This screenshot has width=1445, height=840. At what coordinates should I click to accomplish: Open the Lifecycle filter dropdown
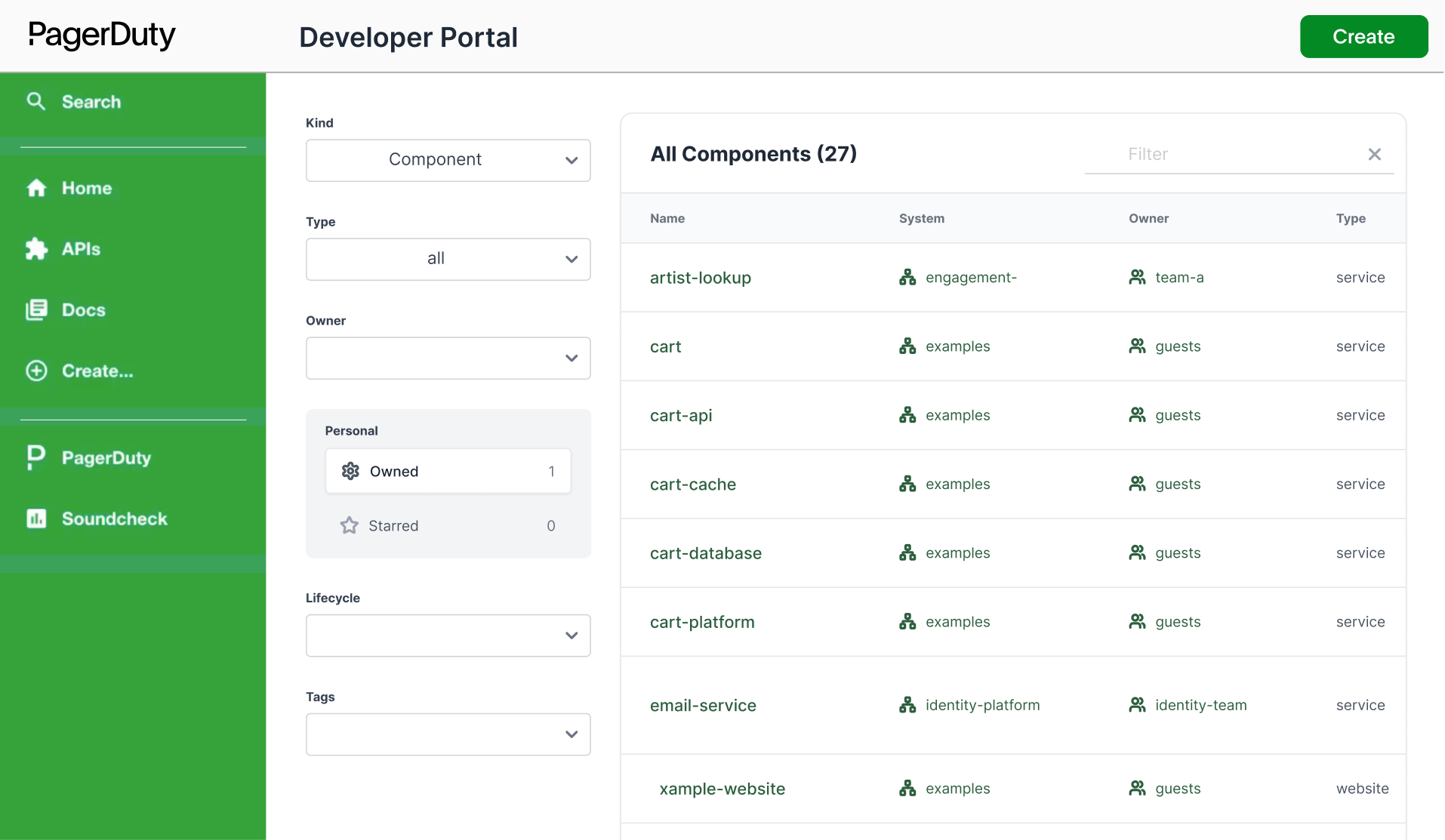click(448, 635)
